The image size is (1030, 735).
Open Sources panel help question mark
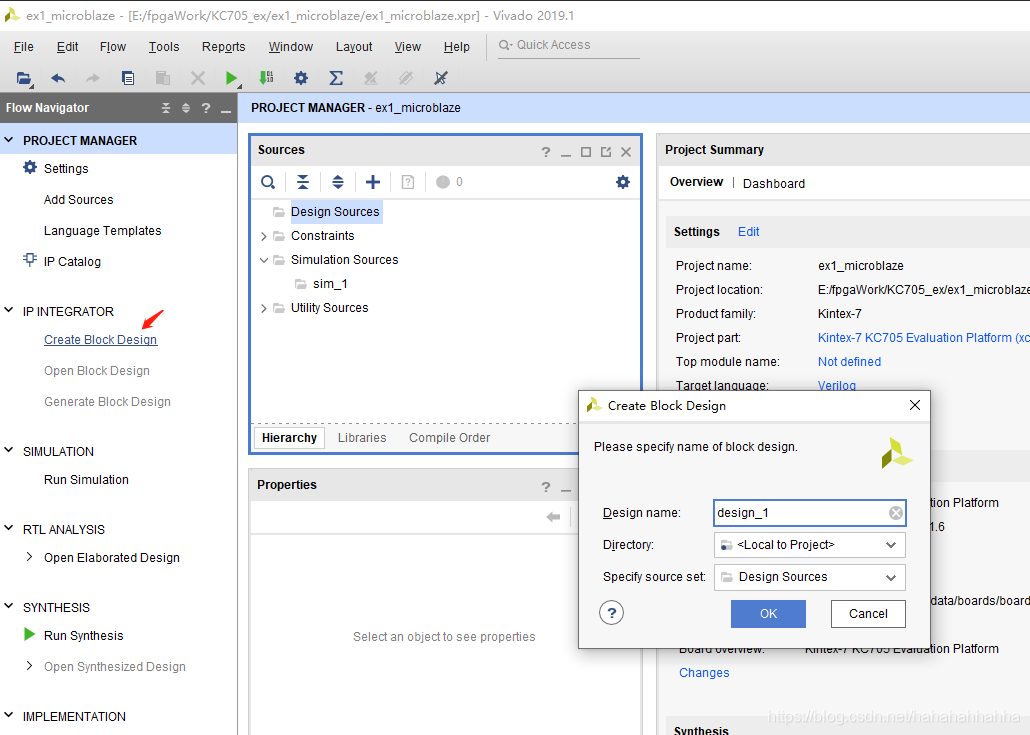coord(546,152)
